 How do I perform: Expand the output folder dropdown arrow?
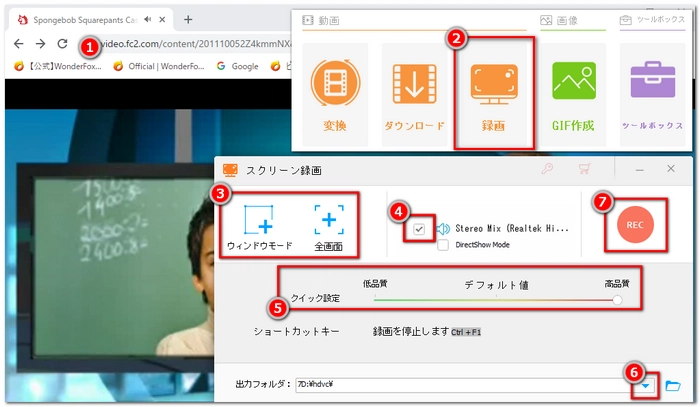(649, 385)
